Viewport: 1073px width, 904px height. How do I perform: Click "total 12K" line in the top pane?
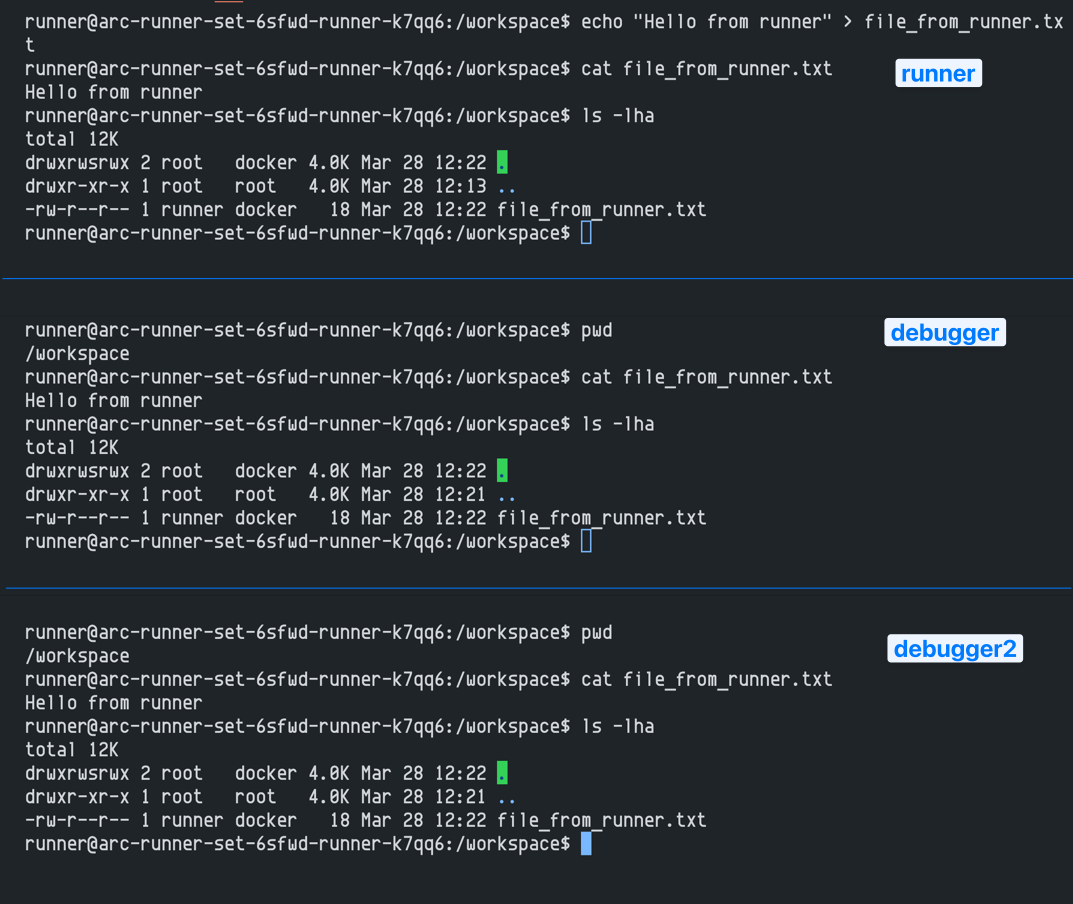click(x=71, y=139)
